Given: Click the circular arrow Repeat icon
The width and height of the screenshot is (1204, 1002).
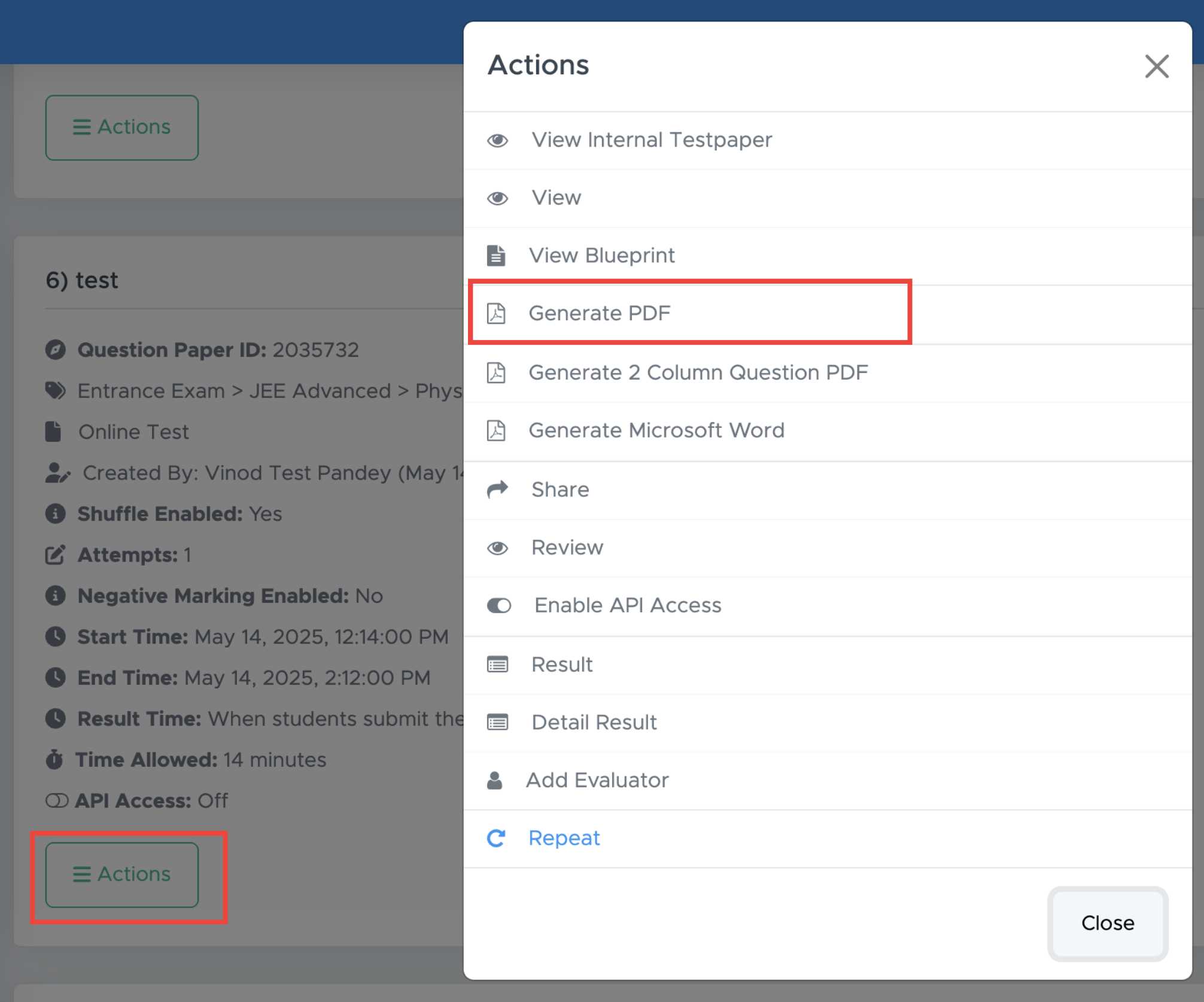Looking at the screenshot, I should [x=496, y=838].
